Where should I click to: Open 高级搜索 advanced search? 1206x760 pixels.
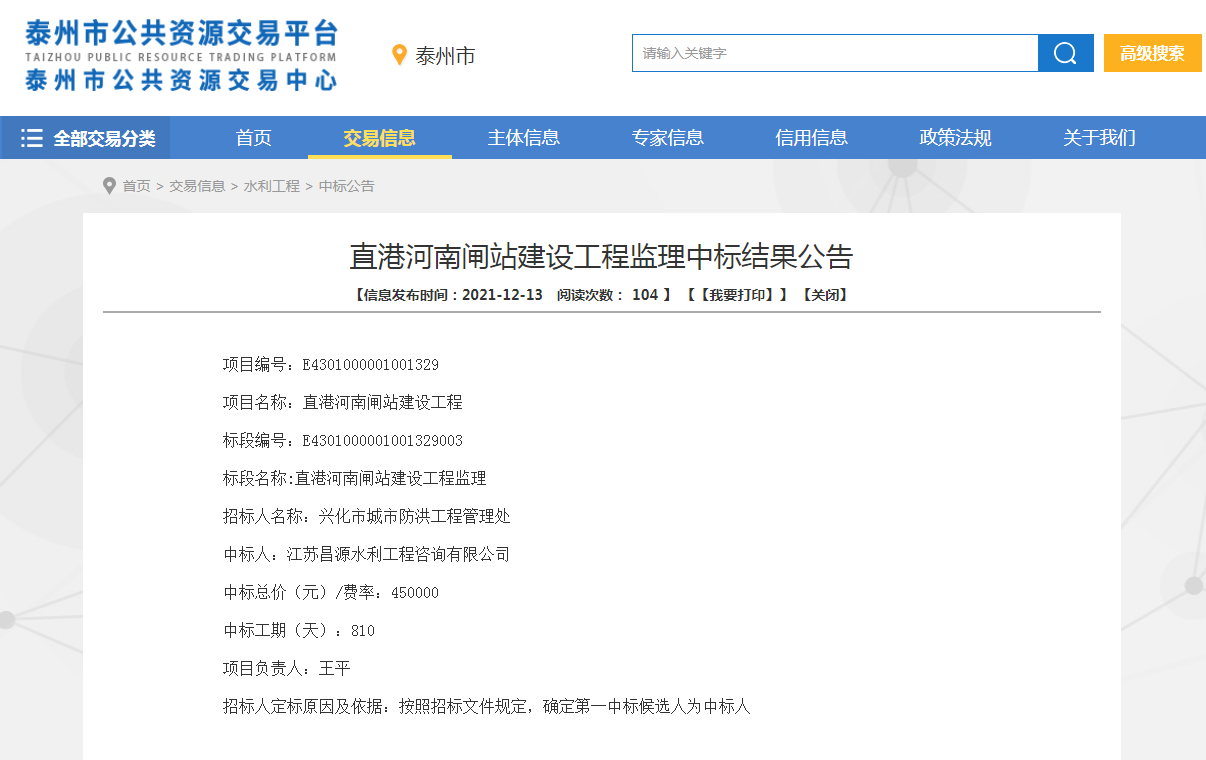[1152, 53]
